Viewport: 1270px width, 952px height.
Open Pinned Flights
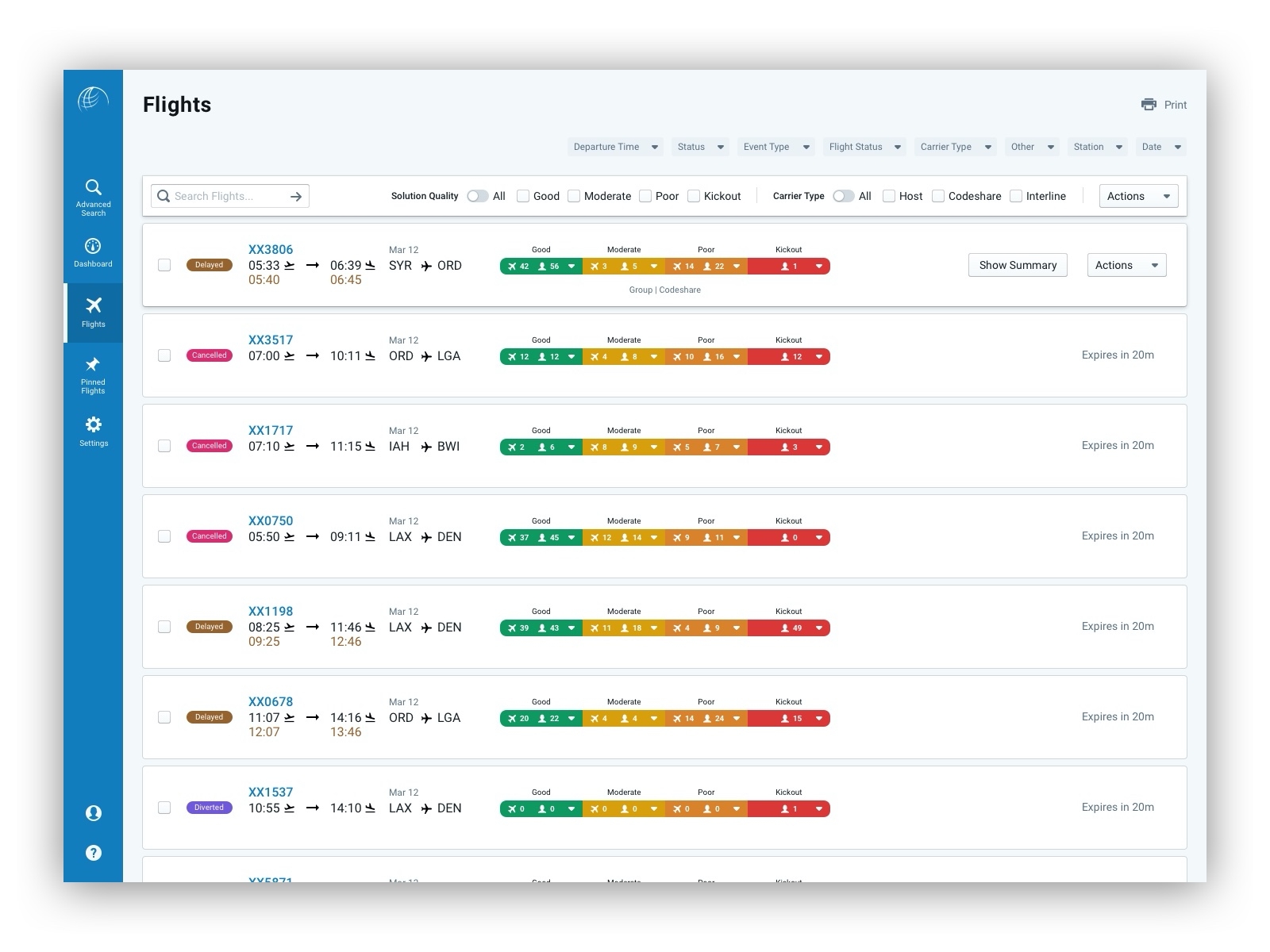point(93,373)
